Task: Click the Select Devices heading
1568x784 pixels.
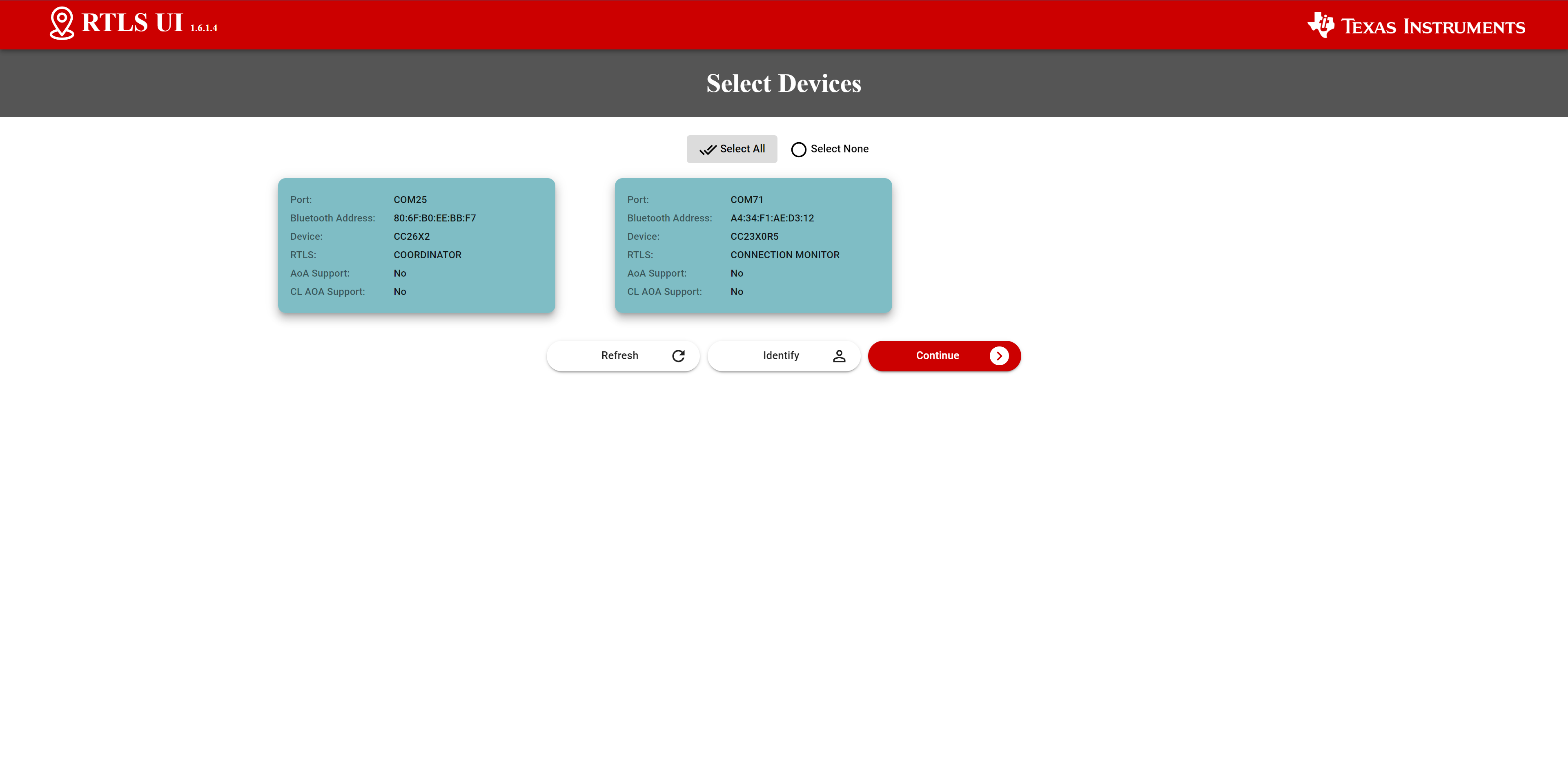Action: [784, 83]
